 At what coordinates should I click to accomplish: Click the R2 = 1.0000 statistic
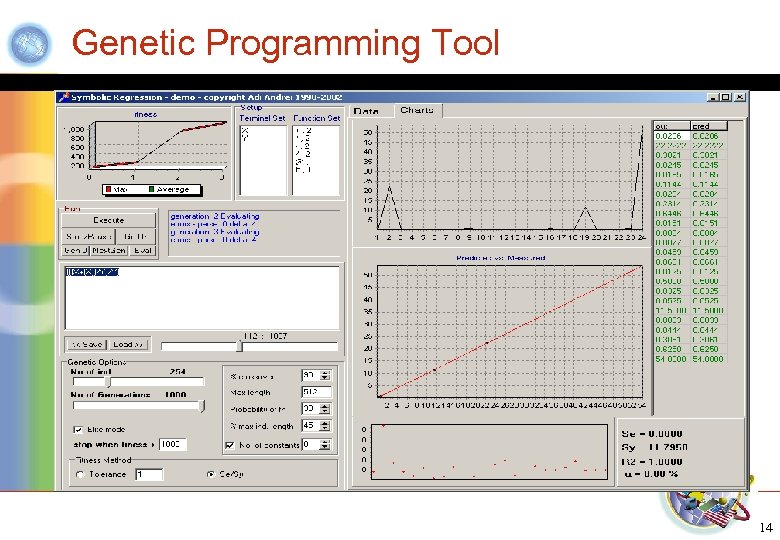652,461
